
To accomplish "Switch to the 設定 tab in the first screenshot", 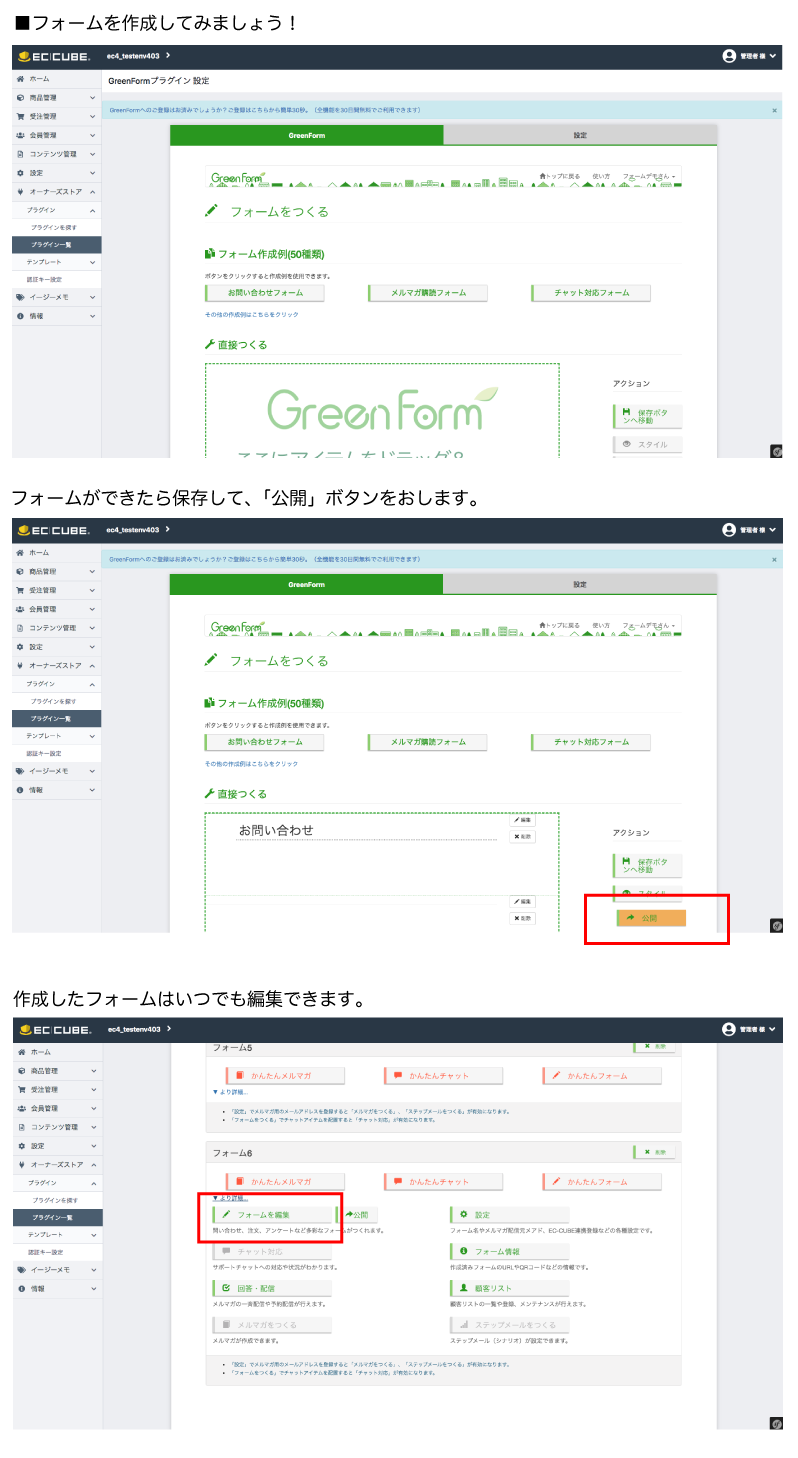I will pos(580,135).
